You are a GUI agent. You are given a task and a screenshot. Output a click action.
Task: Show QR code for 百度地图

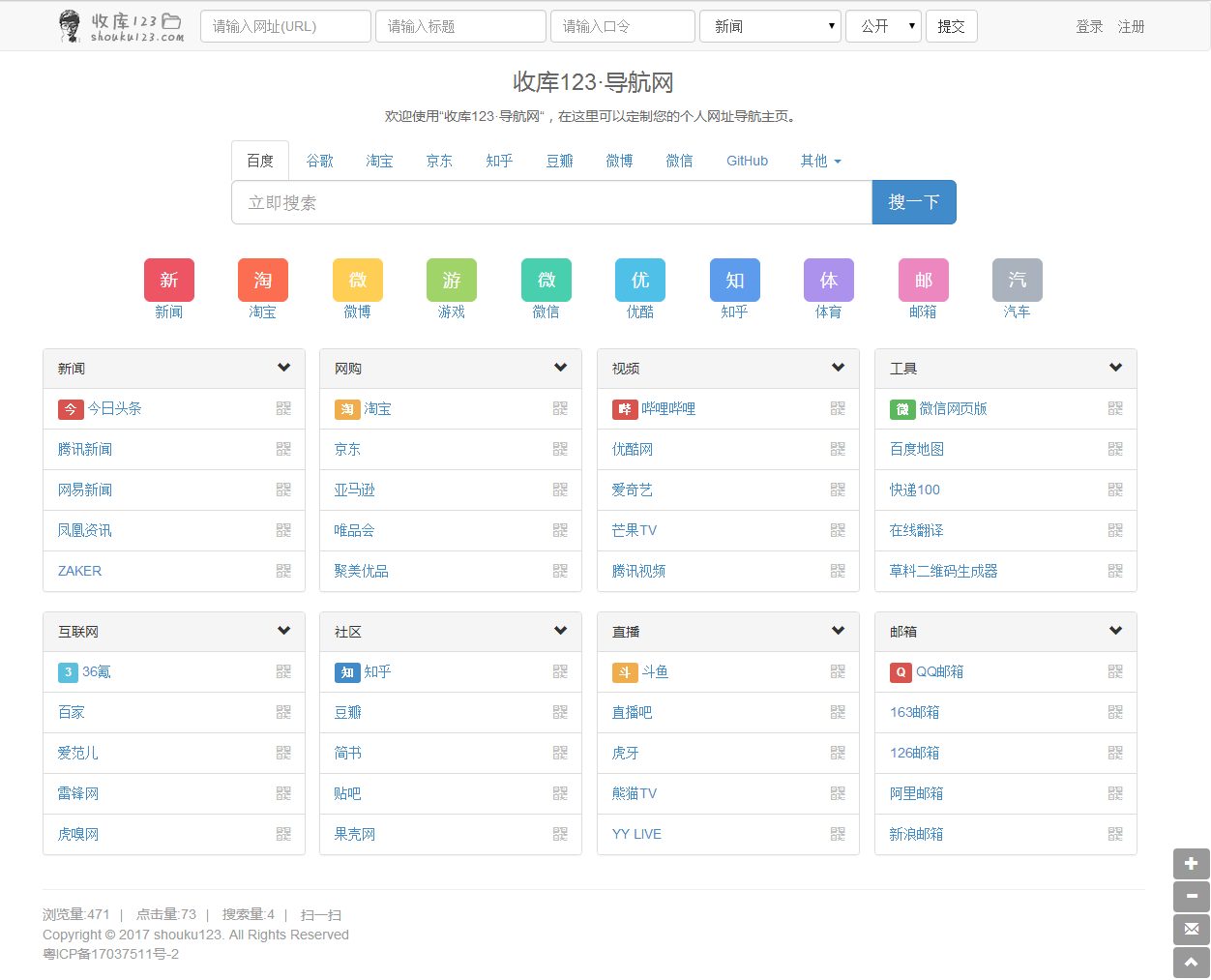pyautogui.click(x=1115, y=449)
